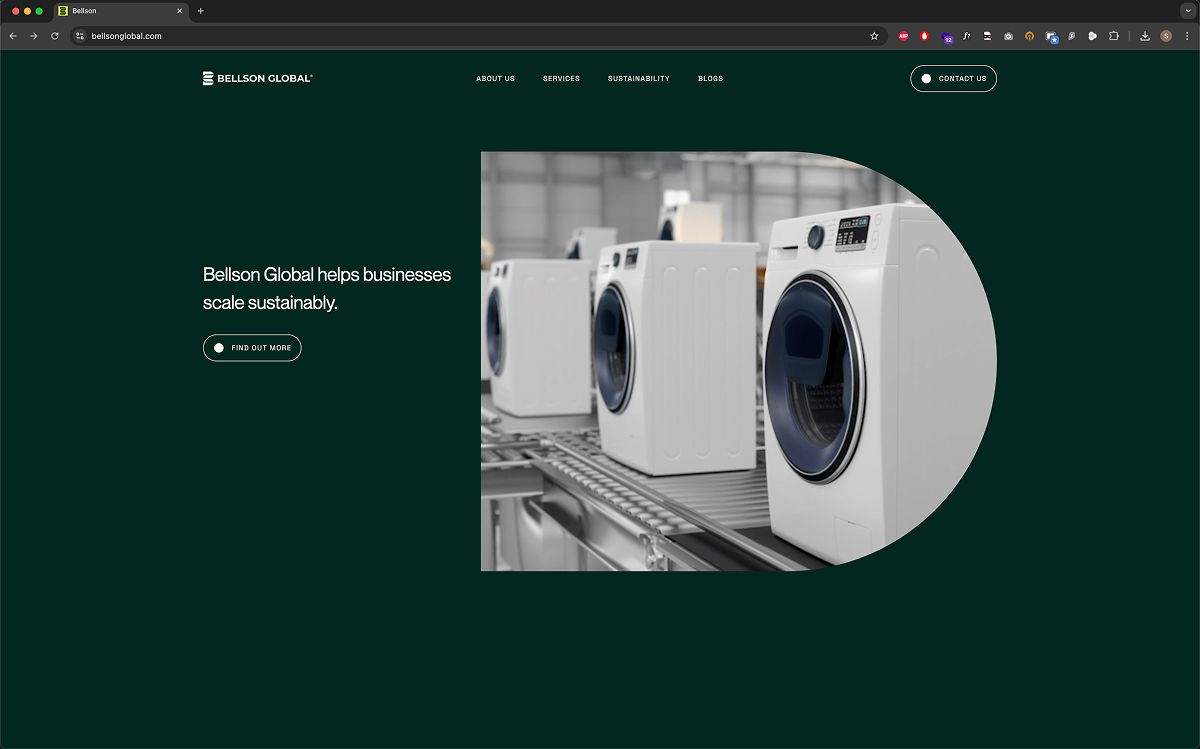Reload the bellsonglobal.com page
1200x749 pixels.
click(54, 36)
